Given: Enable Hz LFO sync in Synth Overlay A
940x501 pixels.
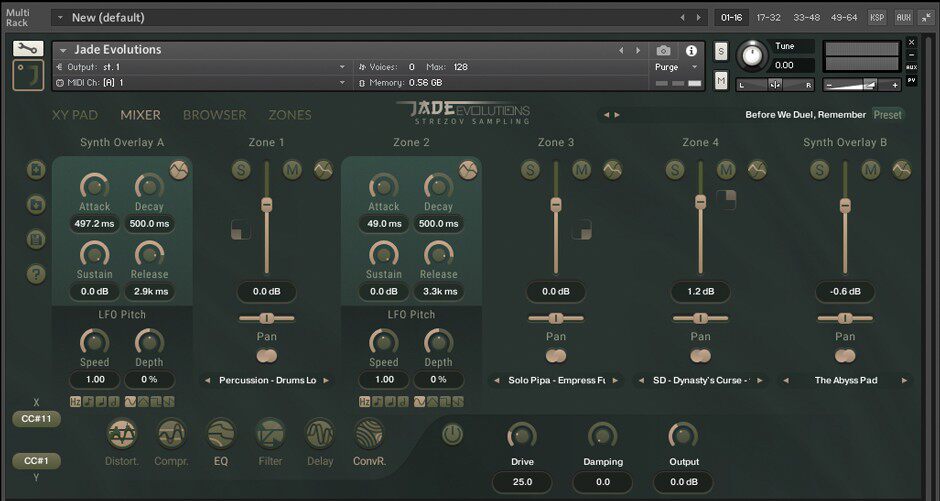Looking at the screenshot, I should tap(76, 402).
